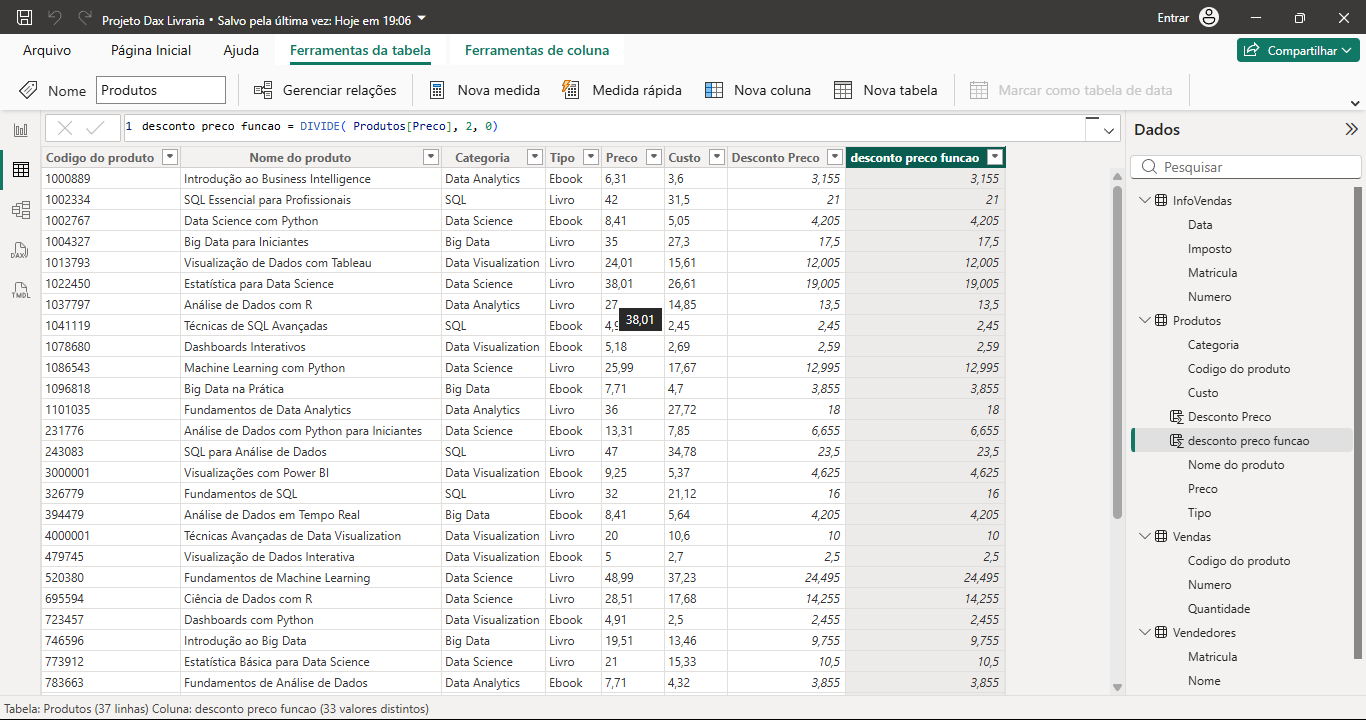Viewport: 1366px width, 720px height.
Task: Select Quantidade field under Vendas
Action: [1219, 609]
